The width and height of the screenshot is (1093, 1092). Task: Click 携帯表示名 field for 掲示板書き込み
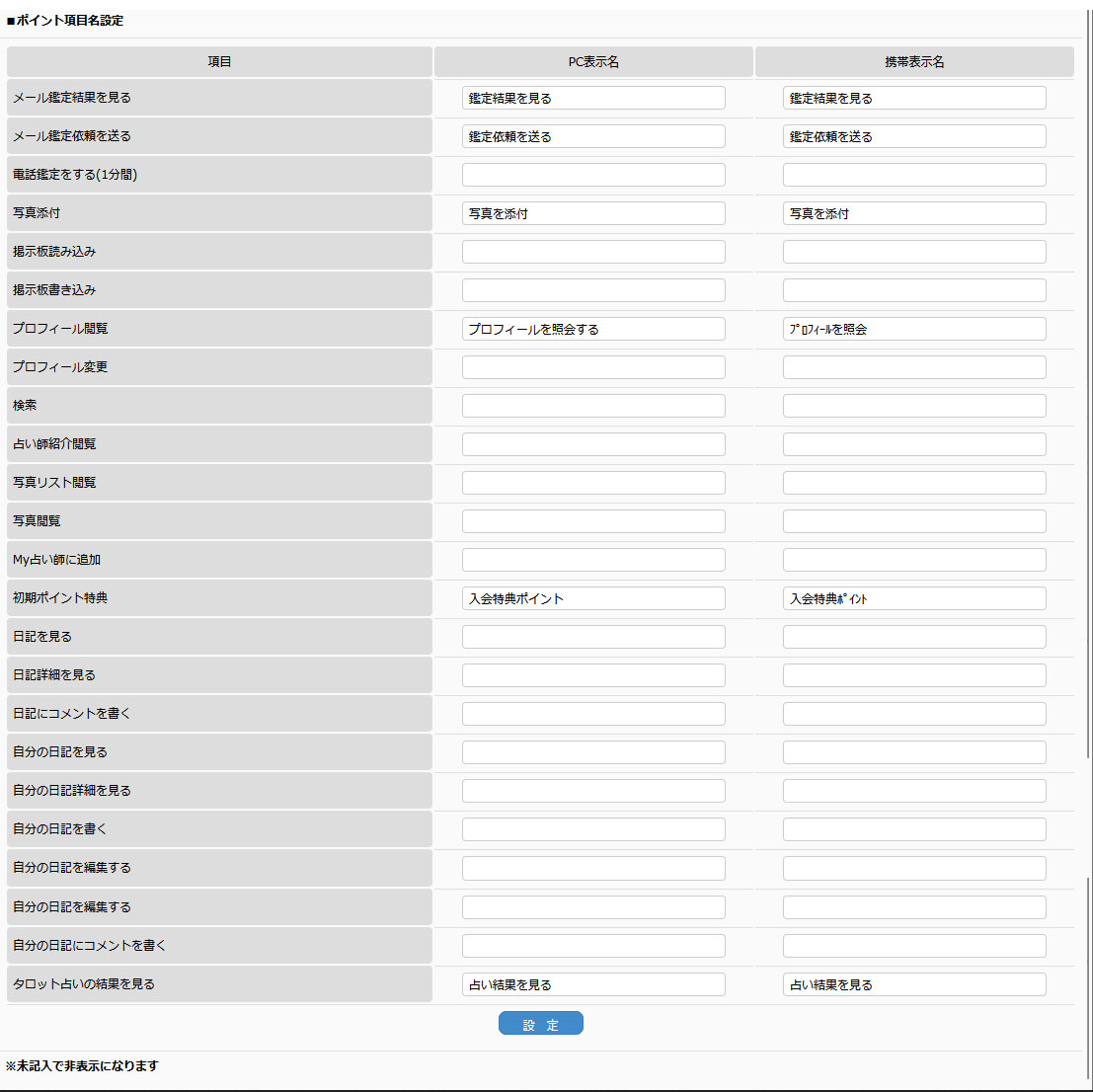[914, 290]
